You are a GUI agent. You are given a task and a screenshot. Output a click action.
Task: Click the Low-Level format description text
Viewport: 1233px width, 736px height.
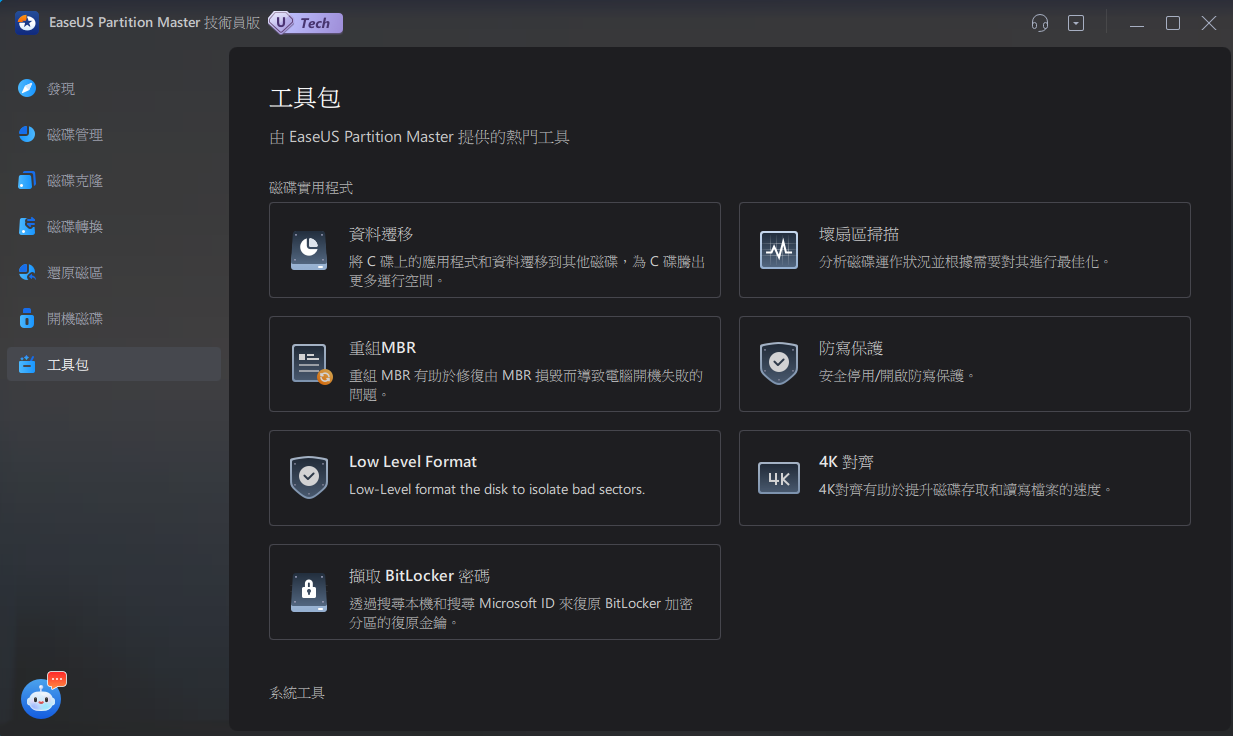pos(497,490)
